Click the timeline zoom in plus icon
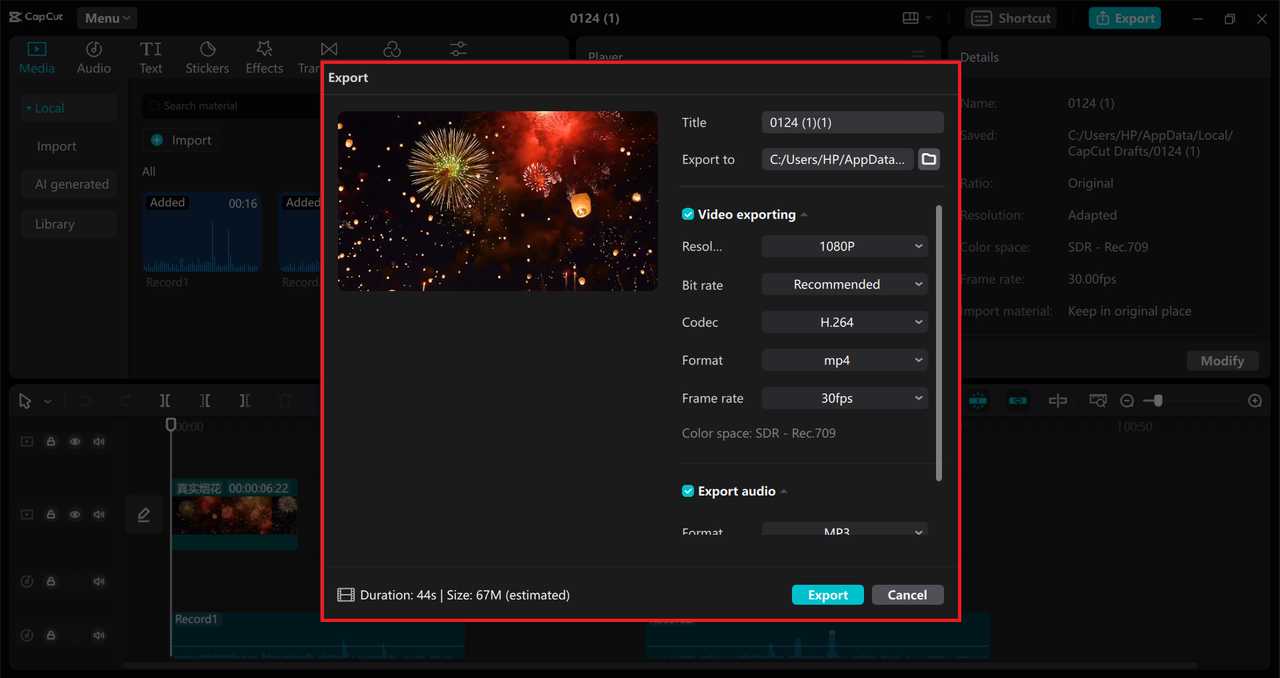 [1255, 401]
